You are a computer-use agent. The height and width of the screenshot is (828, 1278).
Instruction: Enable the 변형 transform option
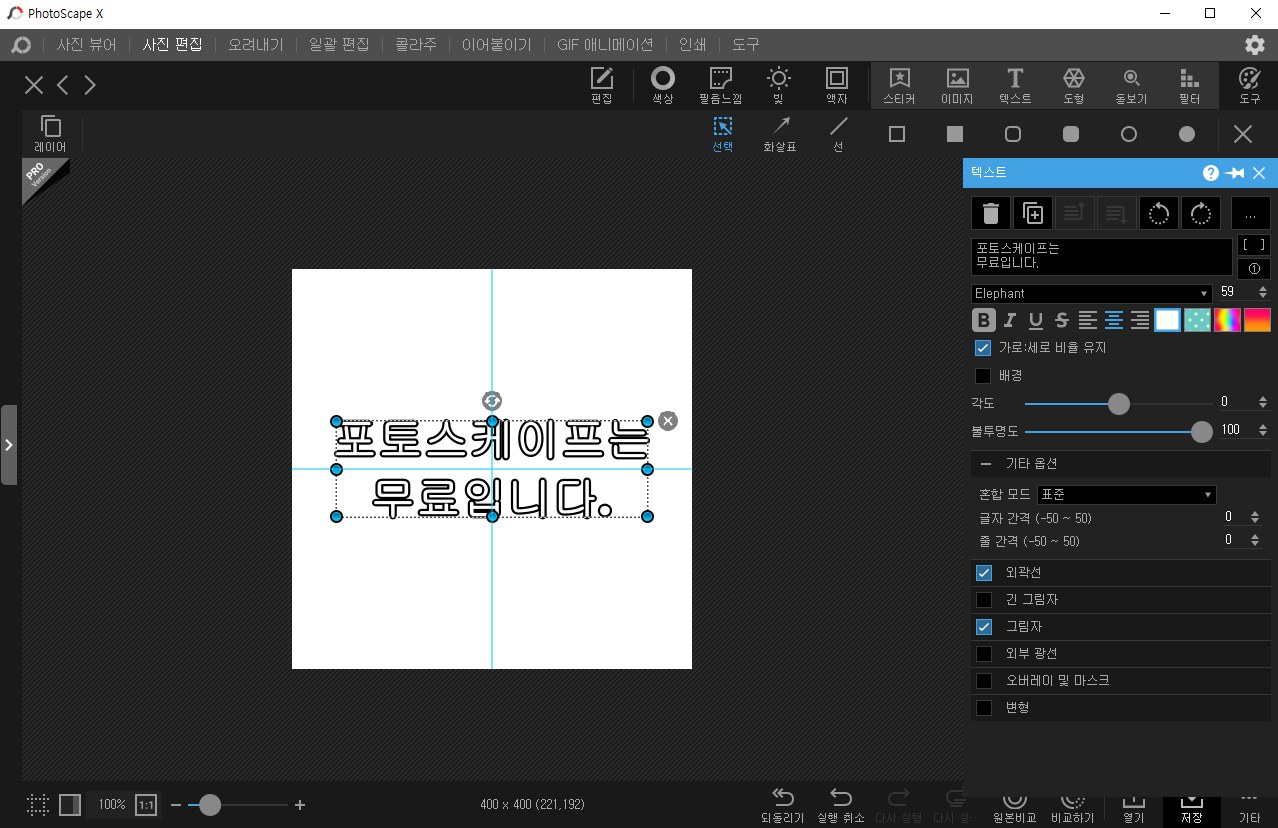point(984,708)
